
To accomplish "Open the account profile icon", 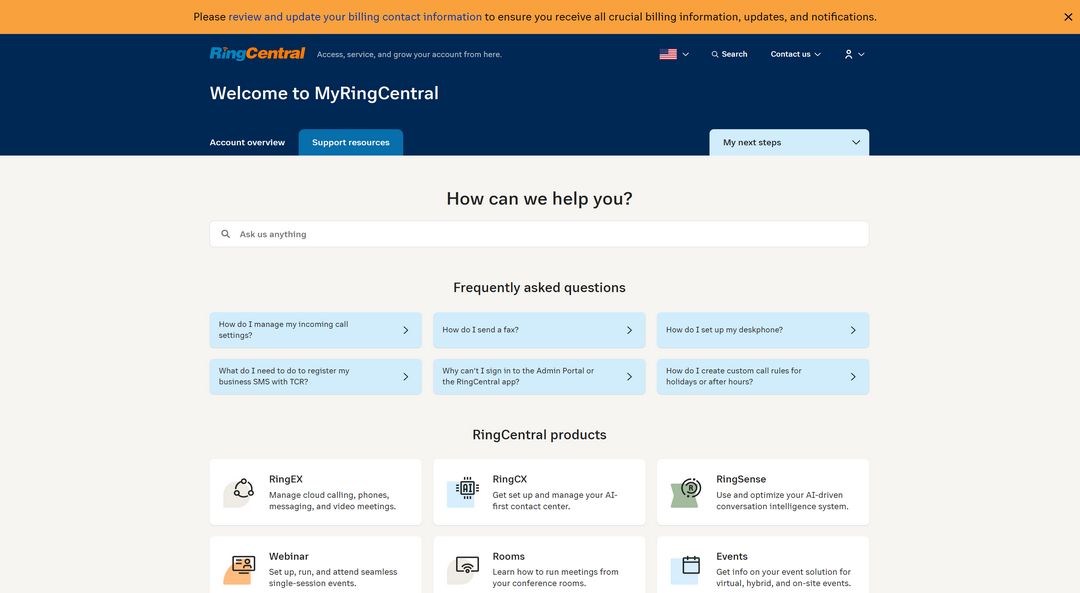I will point(849,54).
